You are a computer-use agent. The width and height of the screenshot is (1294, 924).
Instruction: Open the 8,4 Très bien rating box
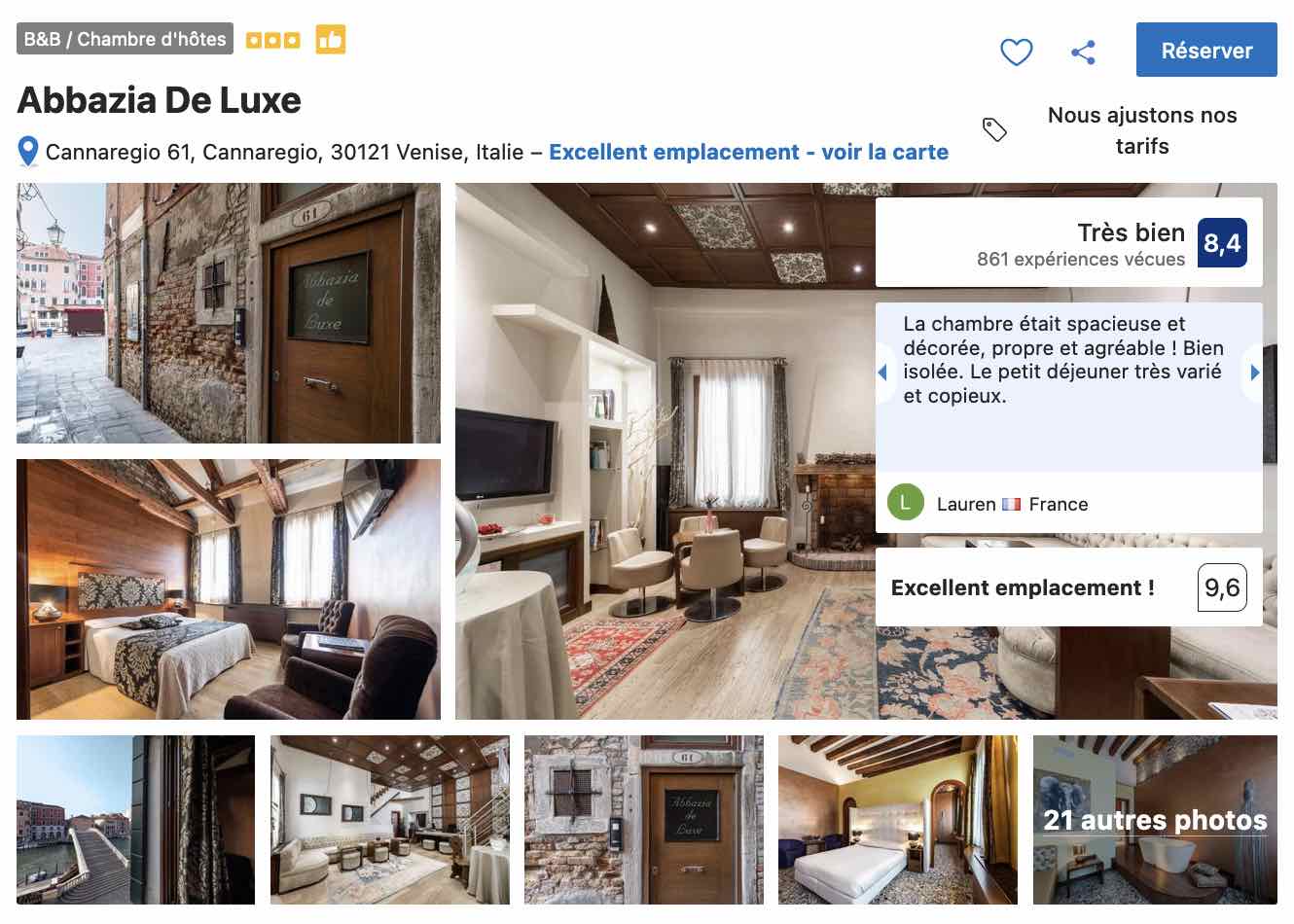coord(1068,242)
